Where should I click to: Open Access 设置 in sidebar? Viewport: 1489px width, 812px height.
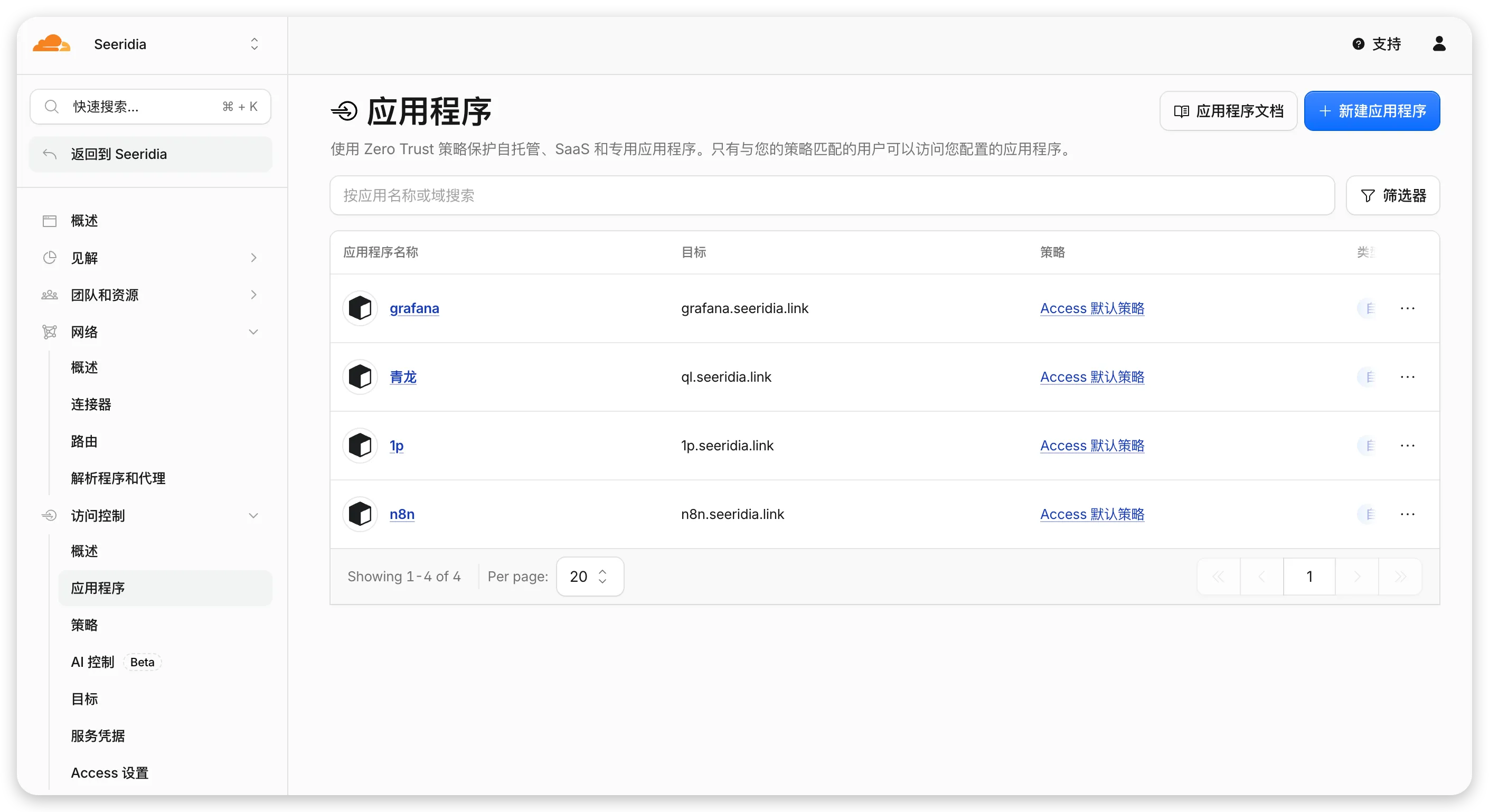click(110, 773)
